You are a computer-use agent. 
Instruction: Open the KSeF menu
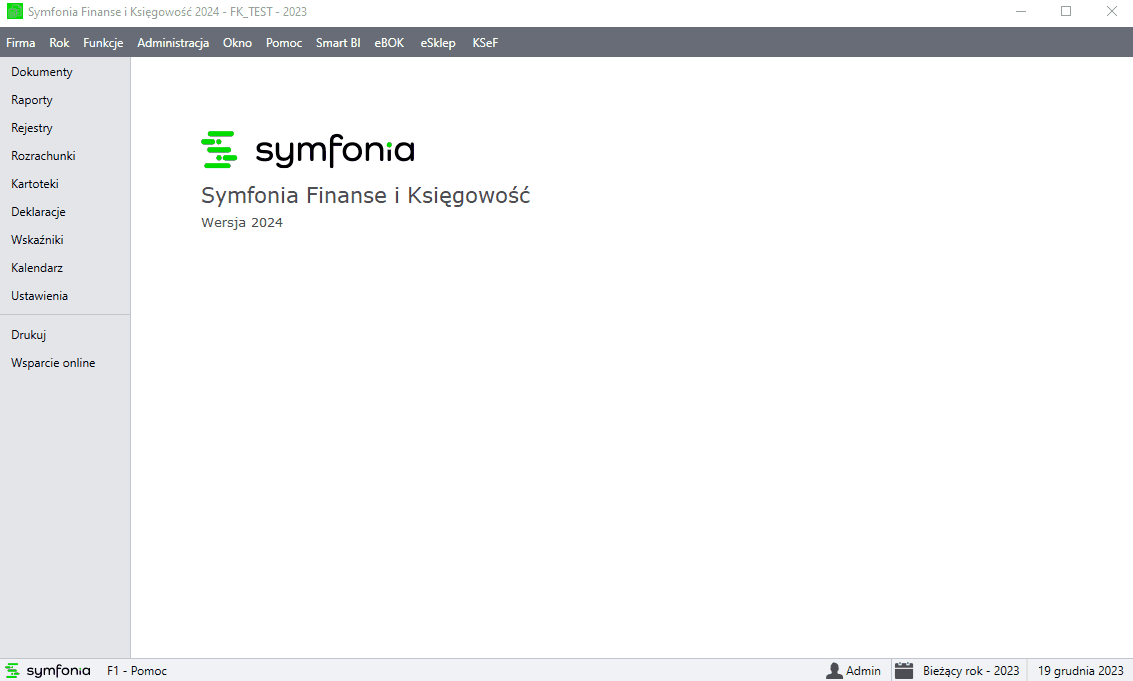[485, 43]
